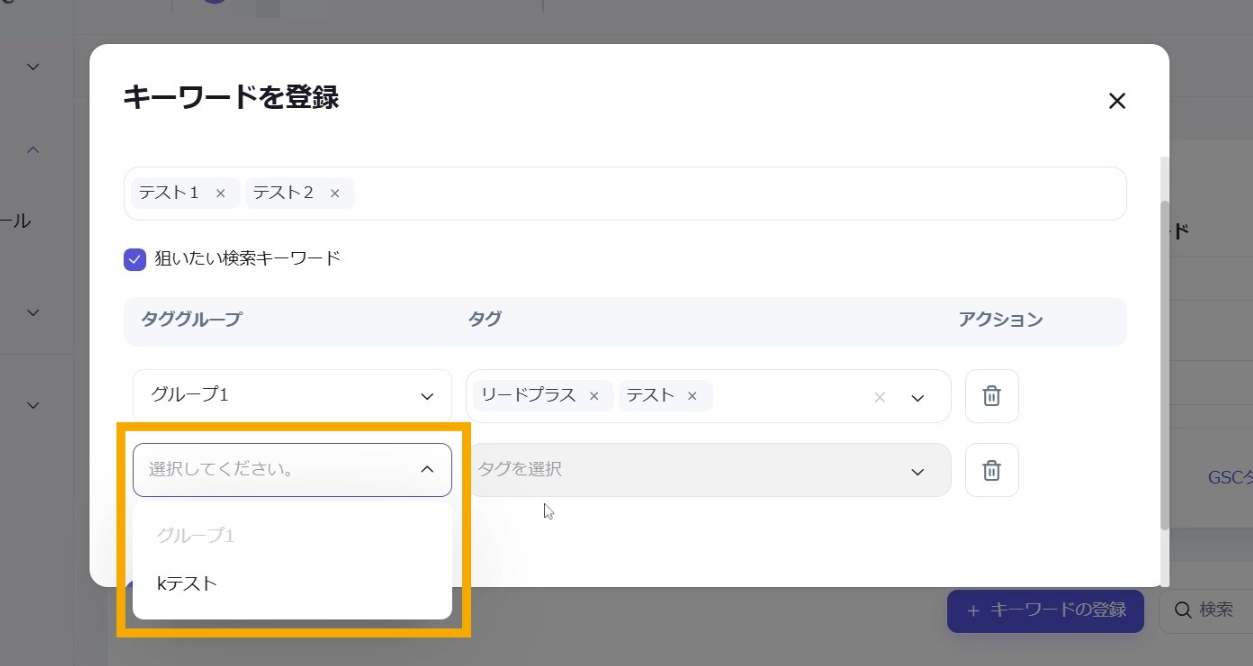Screen dimensions: 1253x666
Task: Collapse the expanded left sidebar section
Action: click(x=33, y=150)
